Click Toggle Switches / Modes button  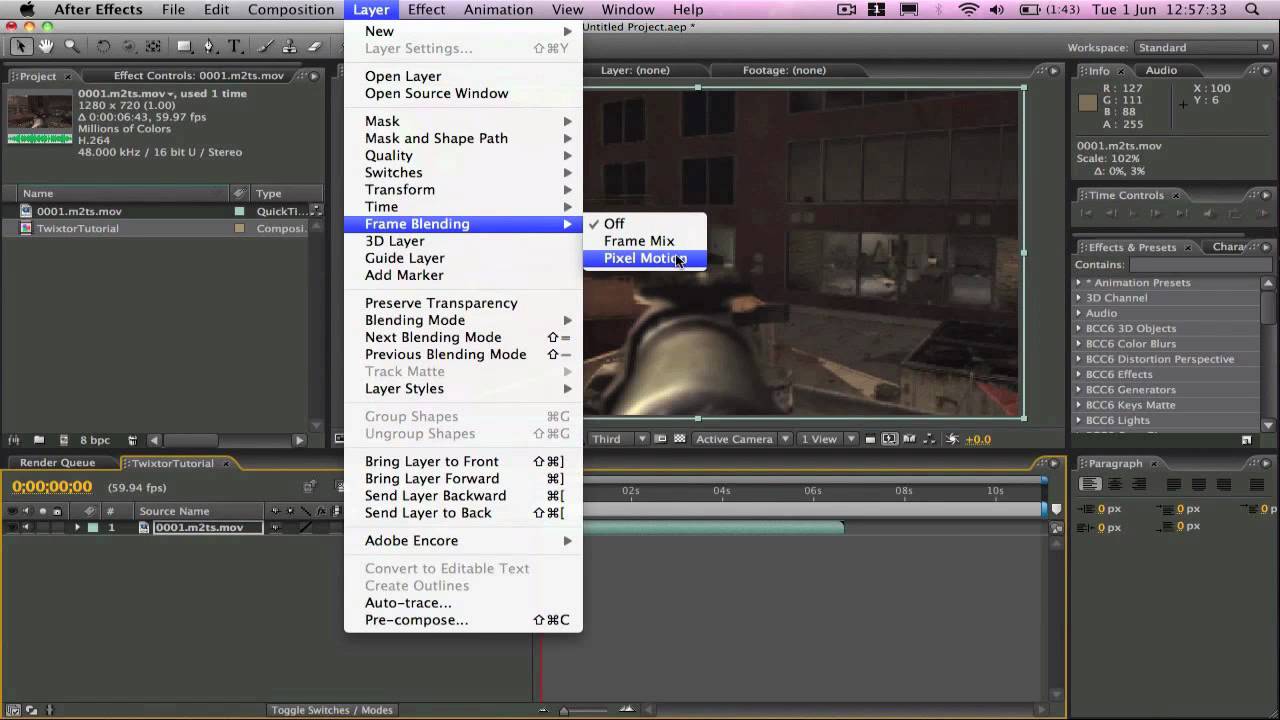tap(331, 710)
